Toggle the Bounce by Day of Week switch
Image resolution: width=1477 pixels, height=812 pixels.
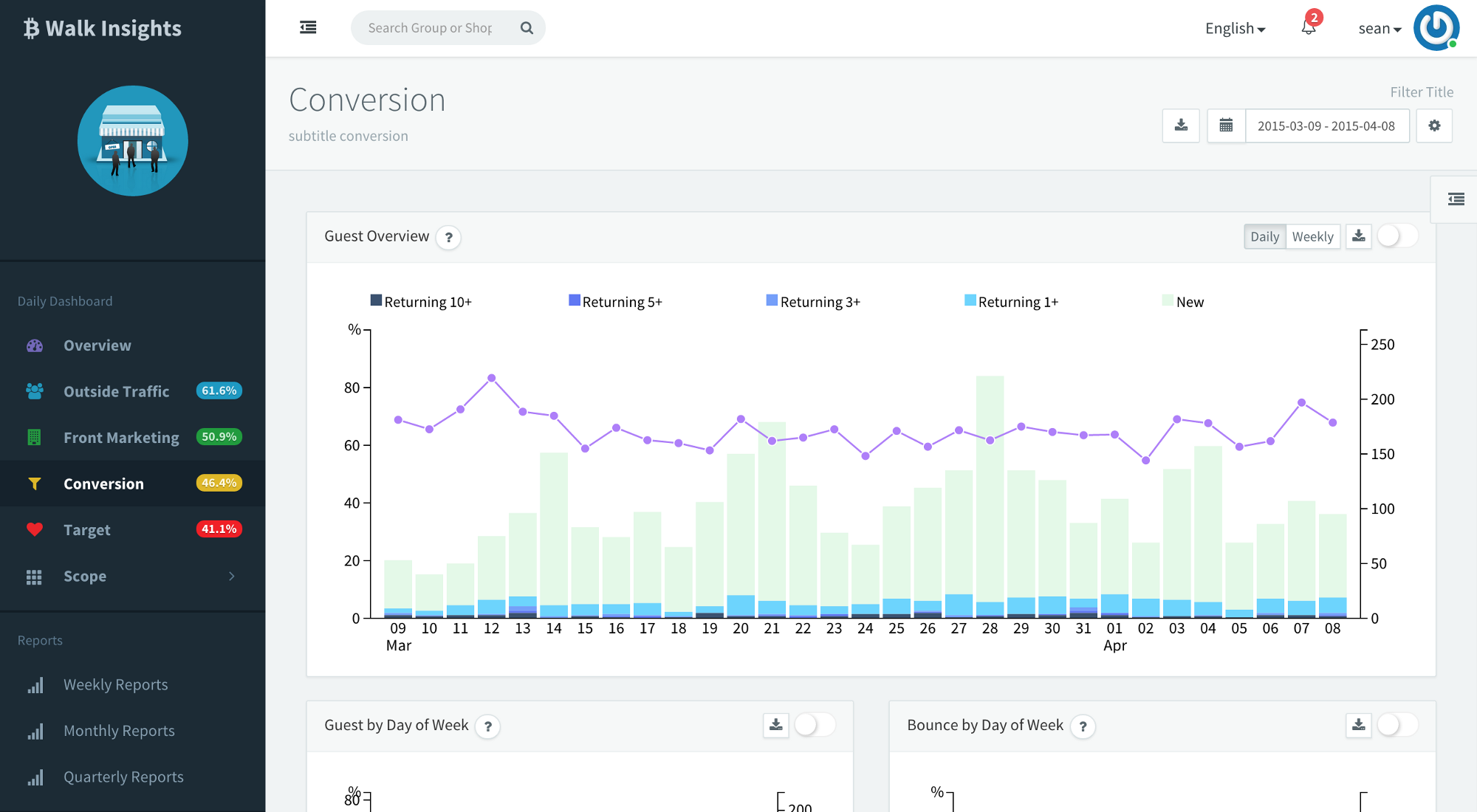point(1397,725)
